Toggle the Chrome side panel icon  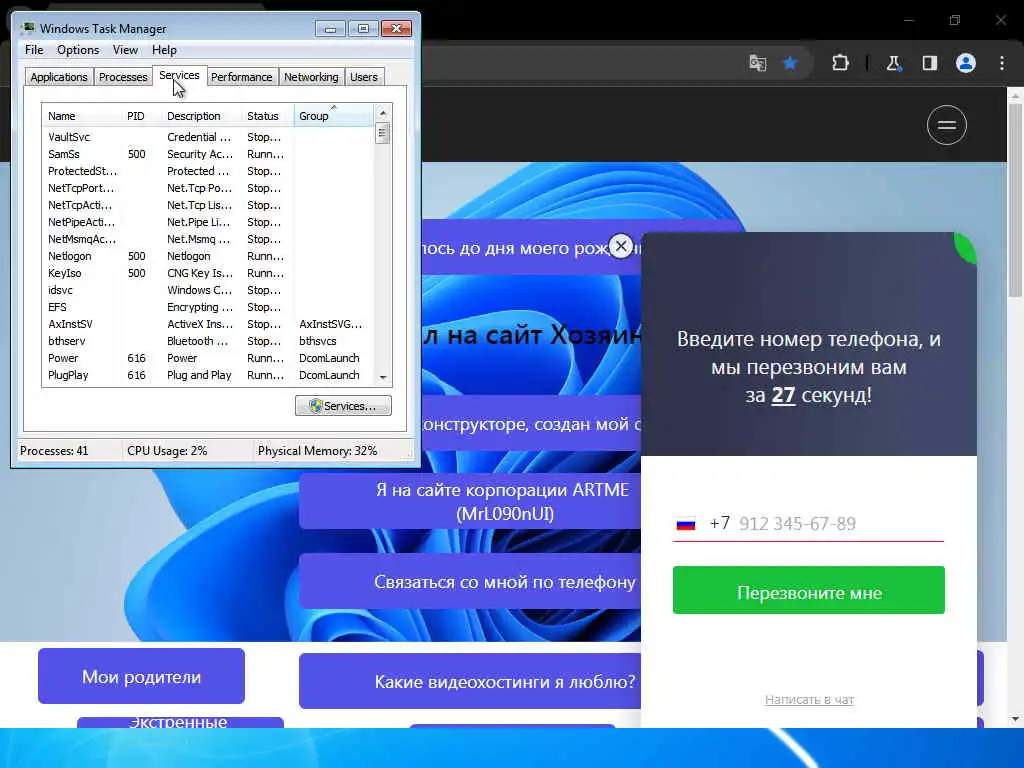tap(929, 63)
